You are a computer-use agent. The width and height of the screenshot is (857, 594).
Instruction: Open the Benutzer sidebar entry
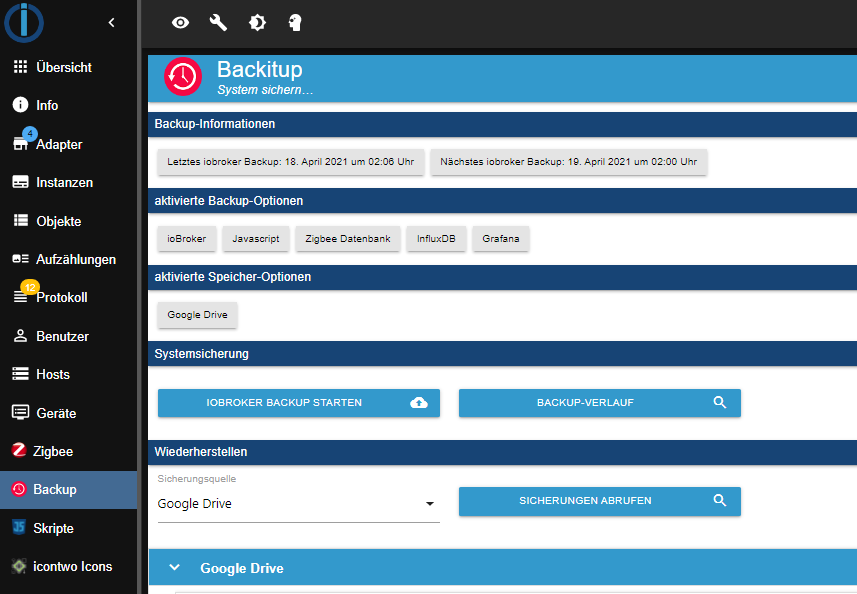(68, 336)
